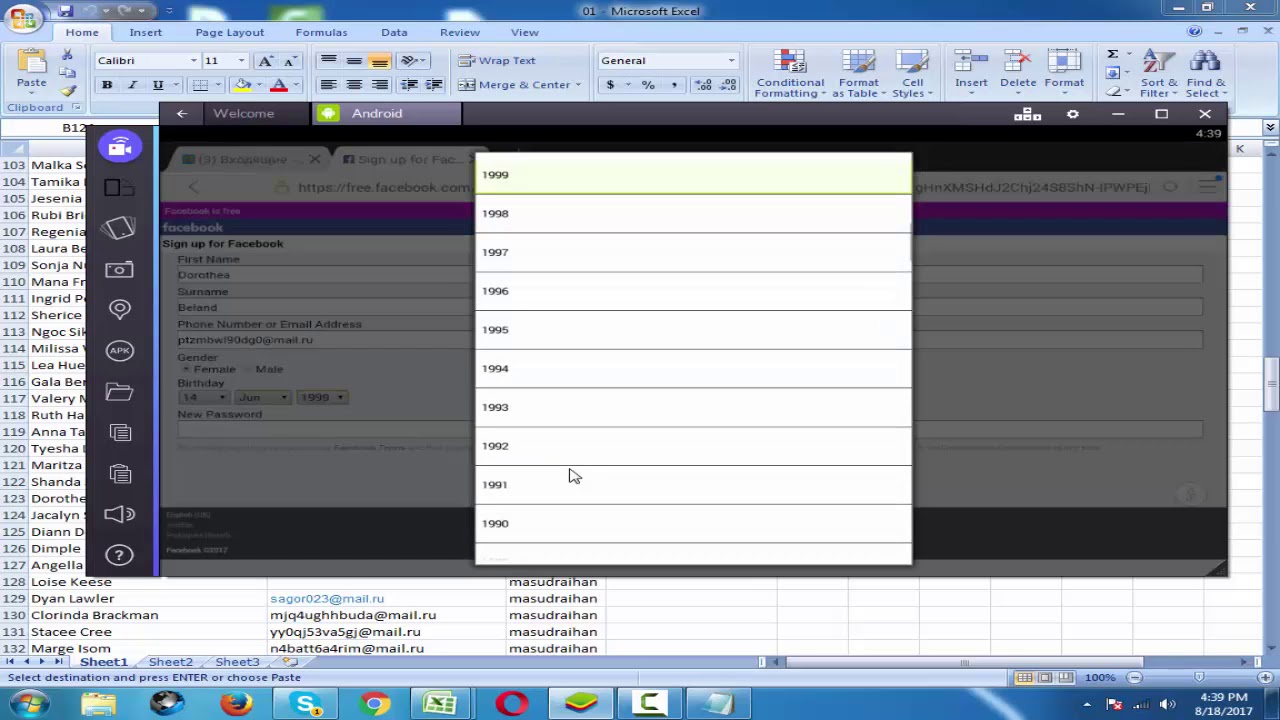Select the Format Painter brush

66,89
